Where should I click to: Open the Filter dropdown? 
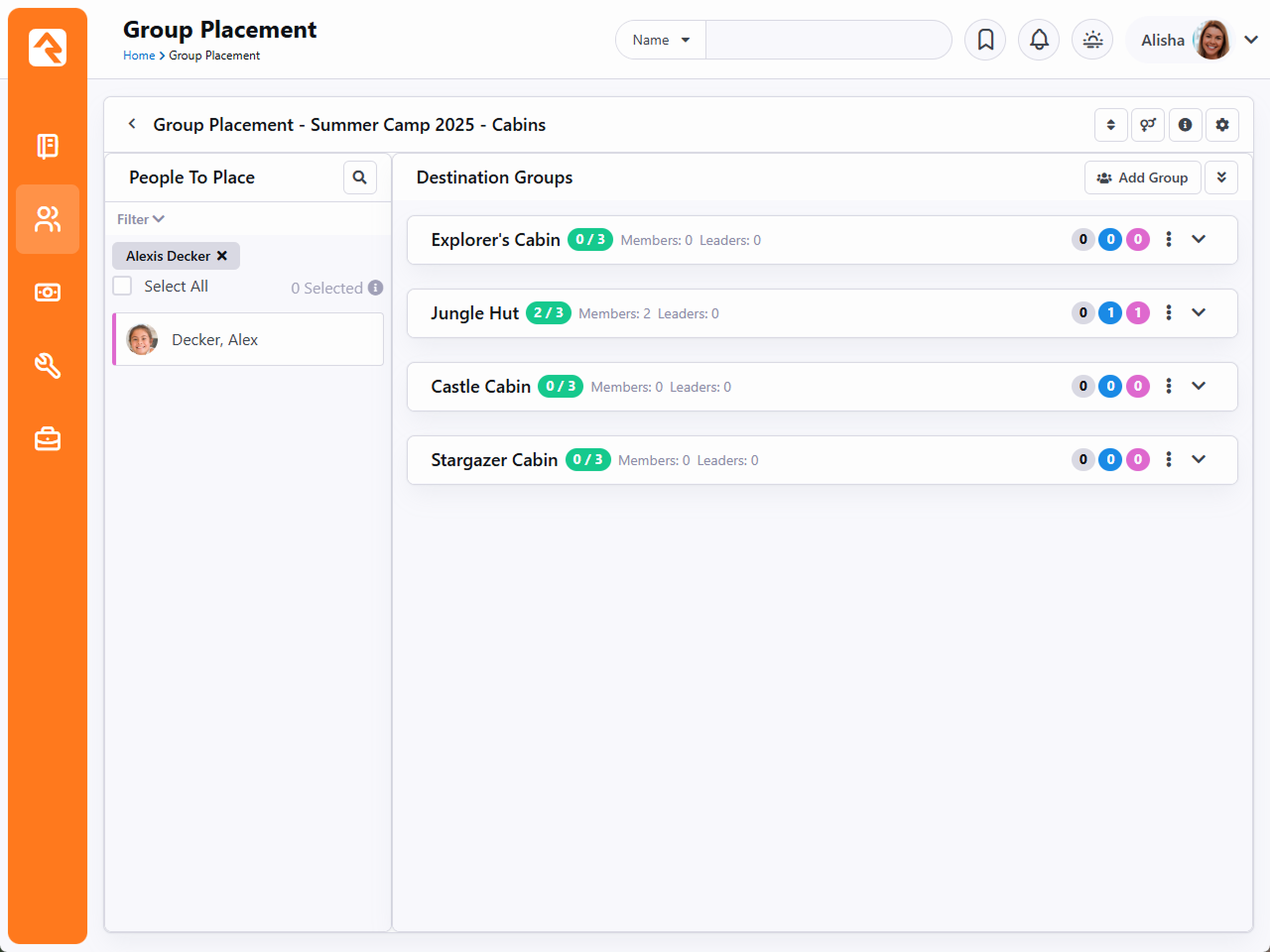(x=141, y=219)
